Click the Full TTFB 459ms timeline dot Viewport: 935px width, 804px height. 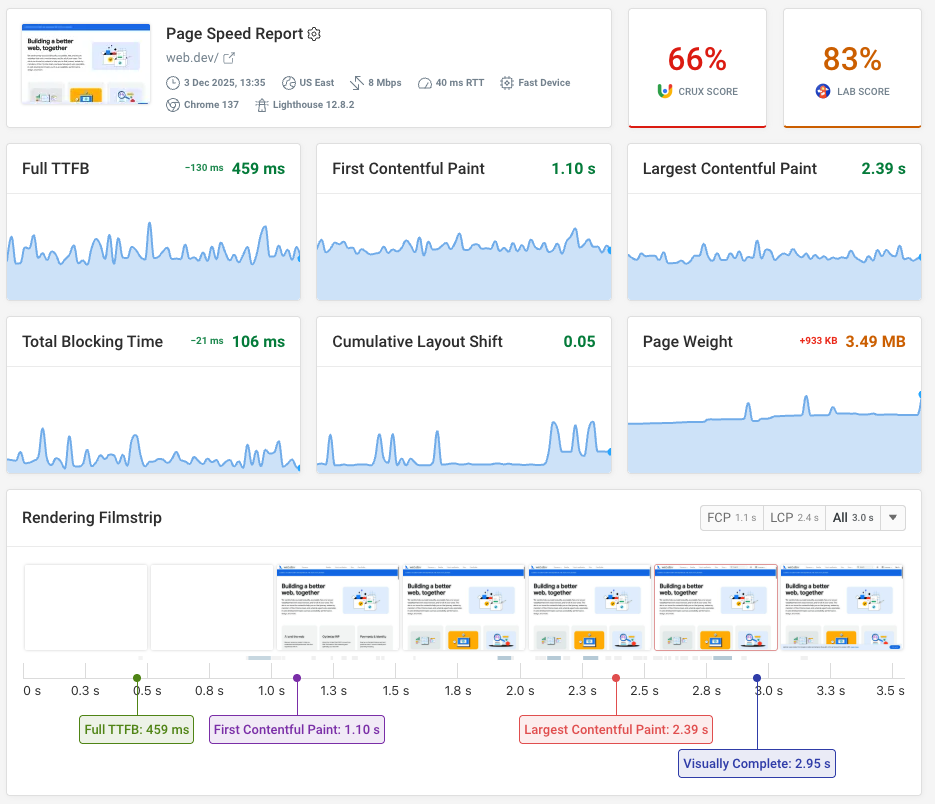(136, 678)
